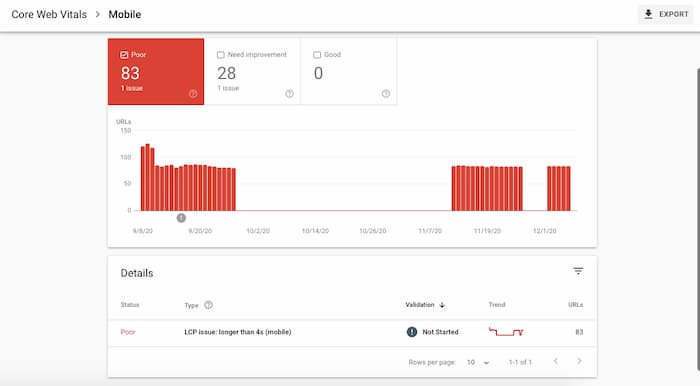The height and width of the screenshot is (386, 700).
Task: Go to previous page arrow
Action: pyautogui.click(x=556, y=361)
